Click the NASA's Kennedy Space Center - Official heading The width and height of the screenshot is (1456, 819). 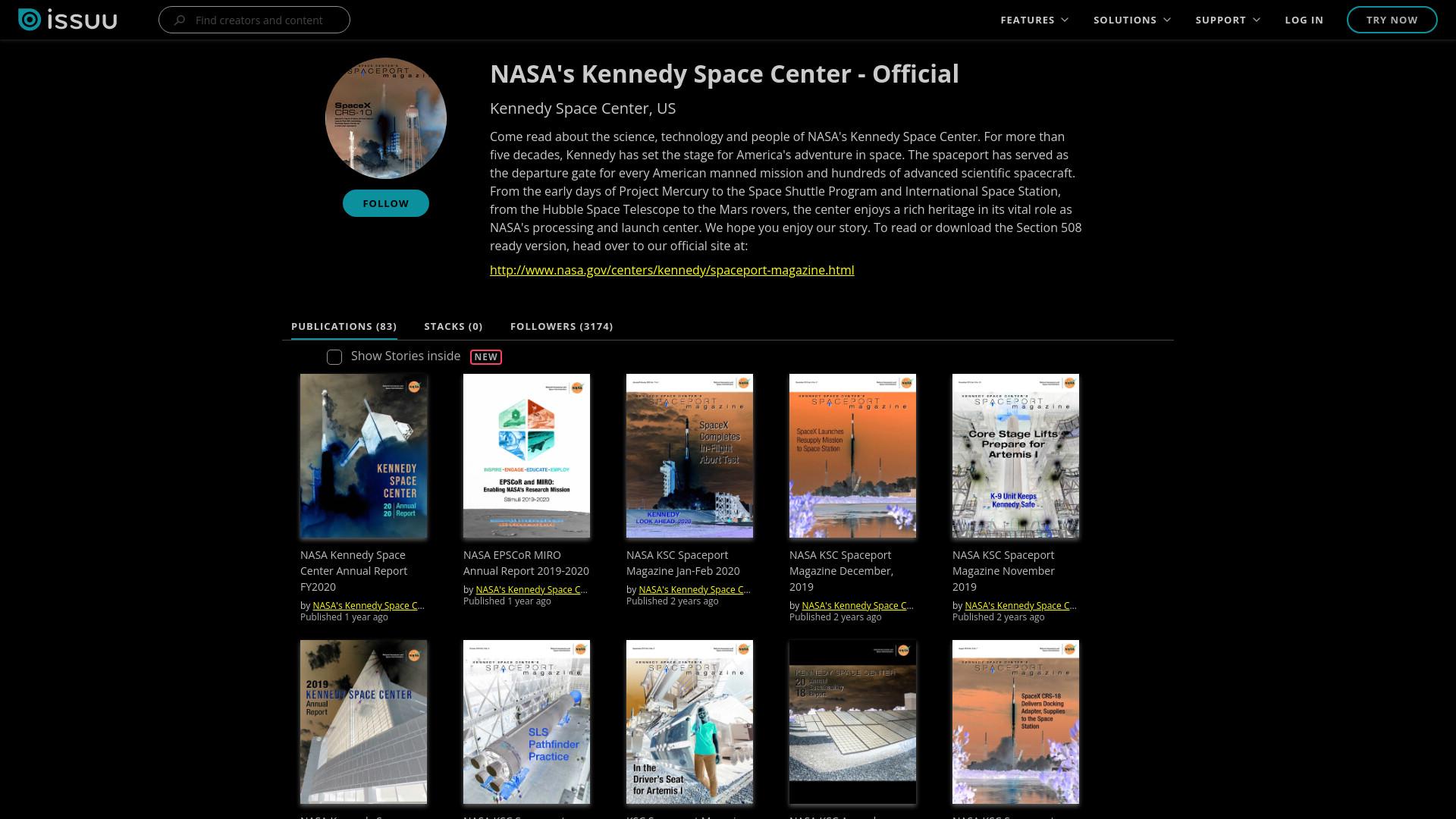(724, 74)
